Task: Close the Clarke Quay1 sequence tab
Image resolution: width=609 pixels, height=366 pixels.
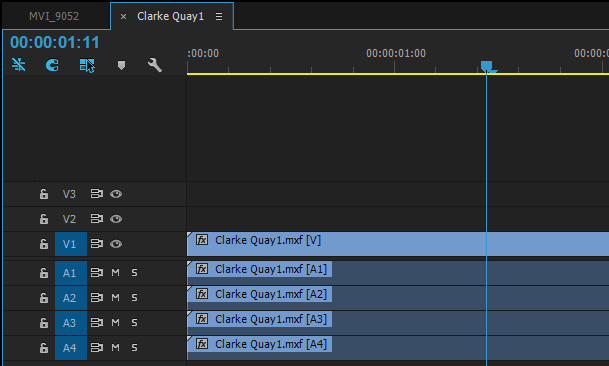Action: [123, 16]
